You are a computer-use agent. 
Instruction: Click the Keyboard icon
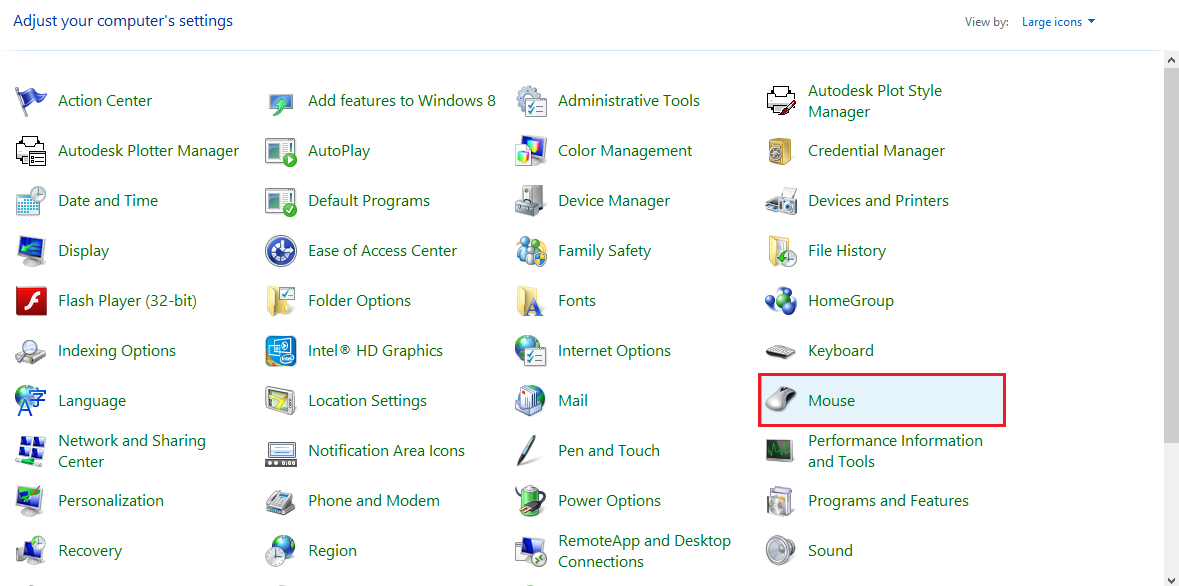780,351
